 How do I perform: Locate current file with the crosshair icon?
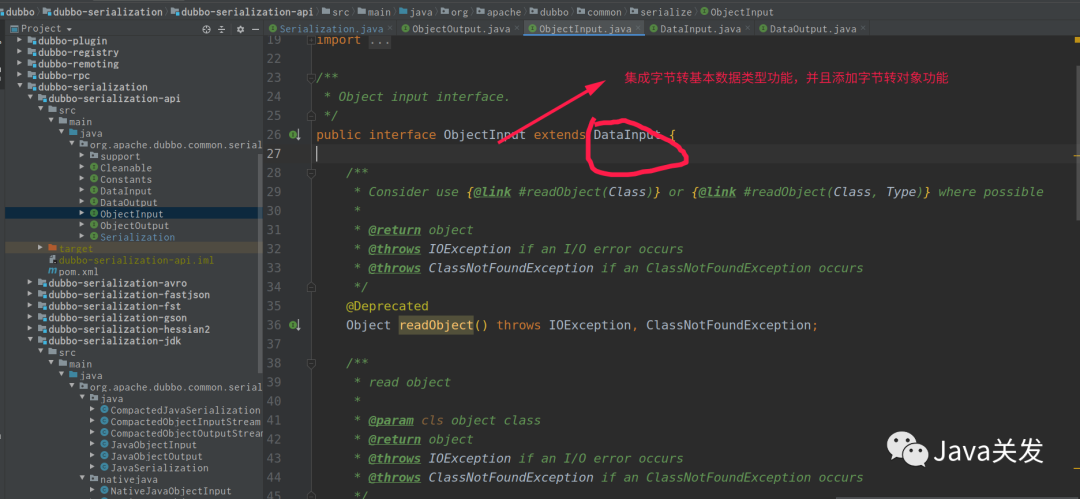pyautogui.click(x=206, y=29)
